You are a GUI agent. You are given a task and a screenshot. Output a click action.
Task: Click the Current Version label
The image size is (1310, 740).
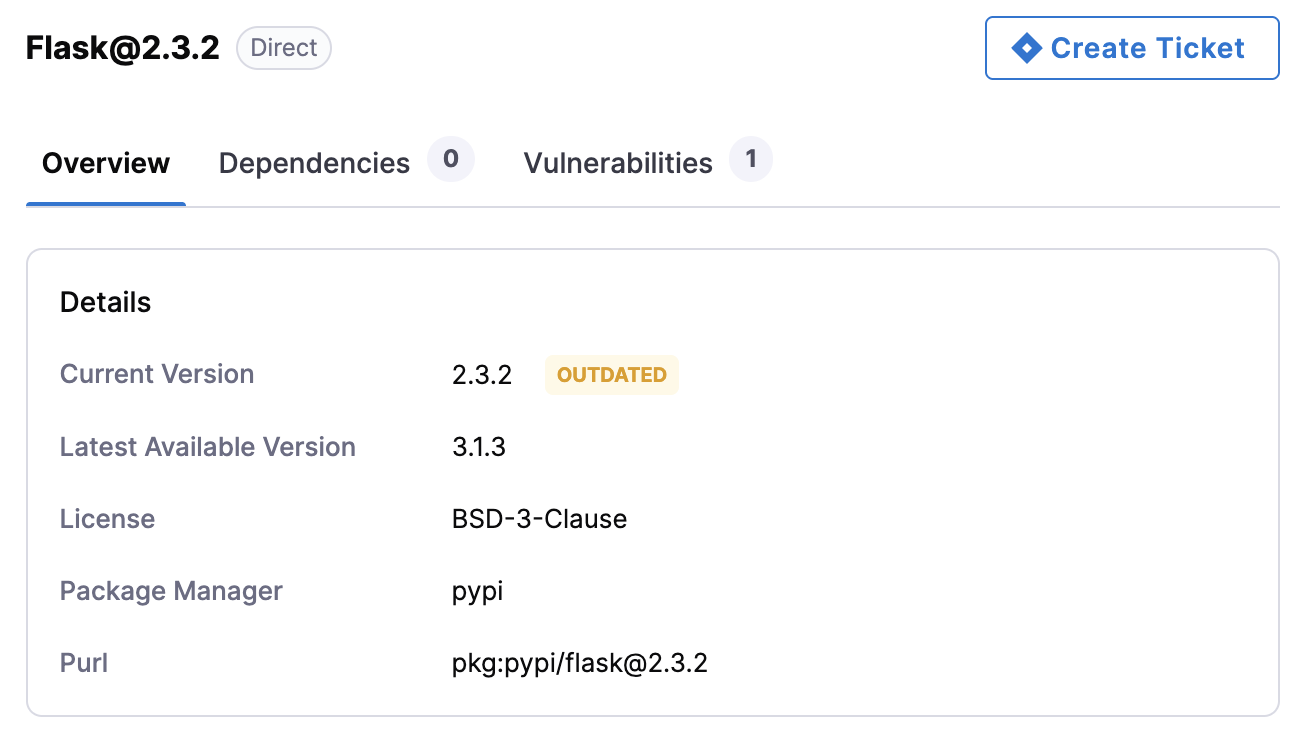pyautogui.click(x=157, y=374)
